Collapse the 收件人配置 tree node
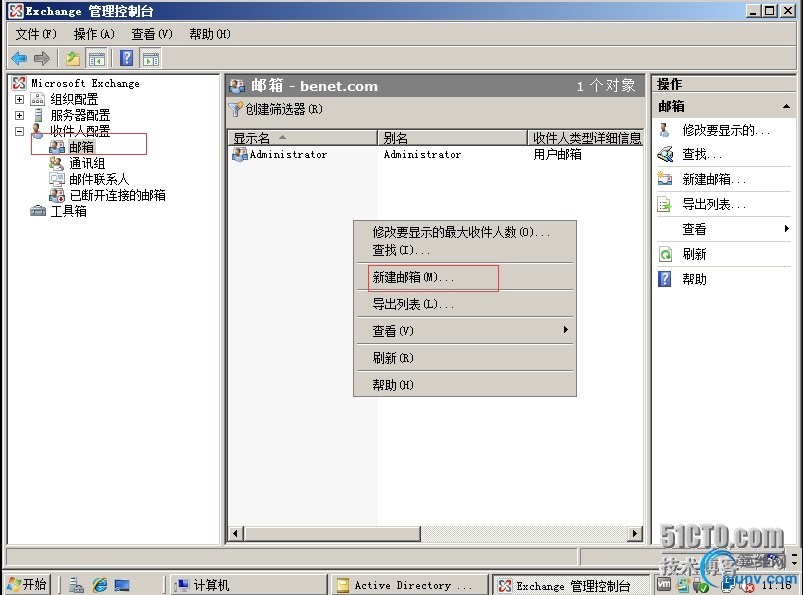The width and height of the screenshot is (803, 595). 19,131
